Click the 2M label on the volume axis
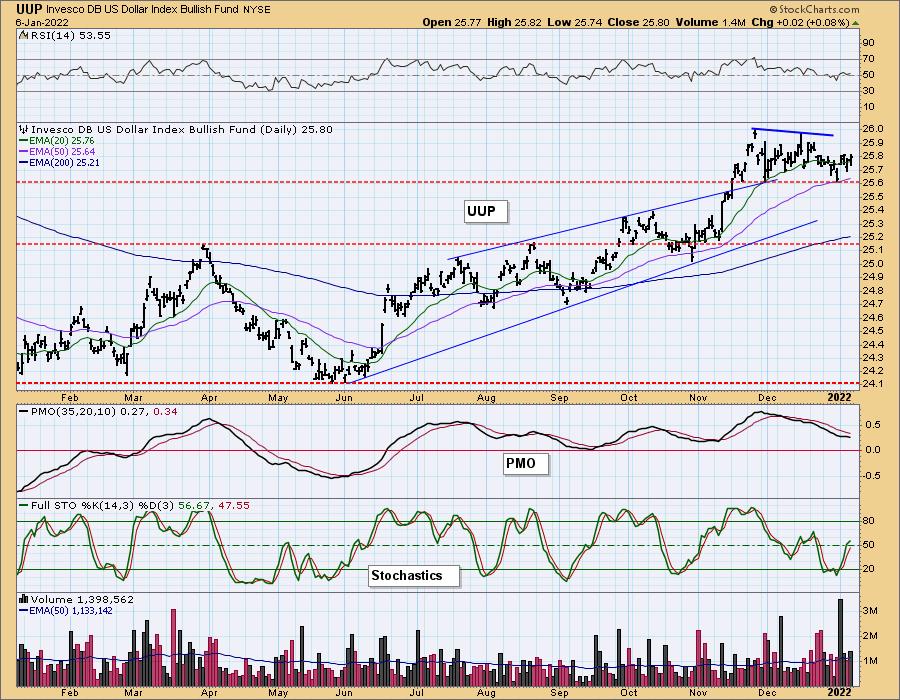The image size is (900, 700). click(870, 636)
